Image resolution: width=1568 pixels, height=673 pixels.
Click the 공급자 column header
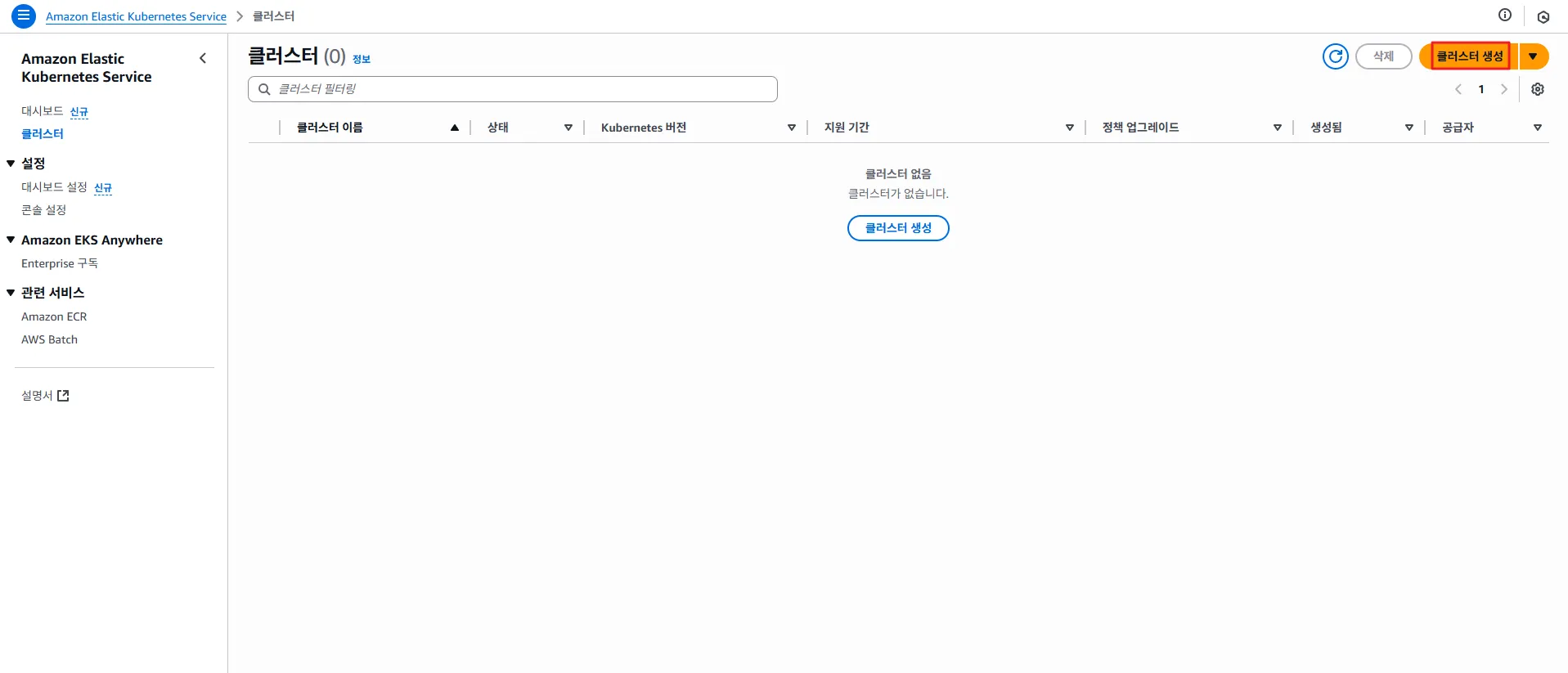click(x=1458, y=128)
